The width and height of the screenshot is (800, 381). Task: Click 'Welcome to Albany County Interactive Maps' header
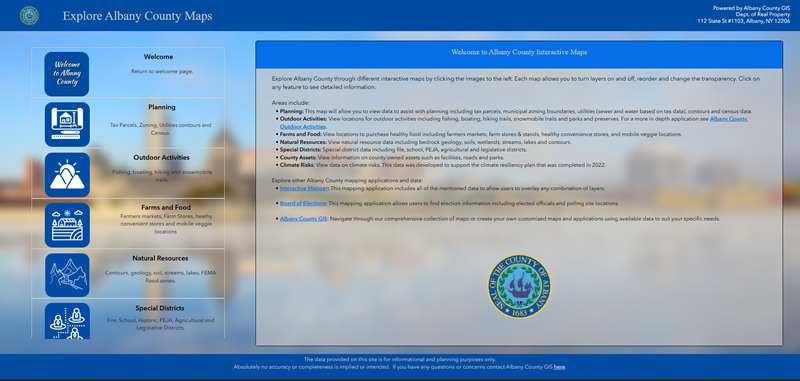point(519,52)
